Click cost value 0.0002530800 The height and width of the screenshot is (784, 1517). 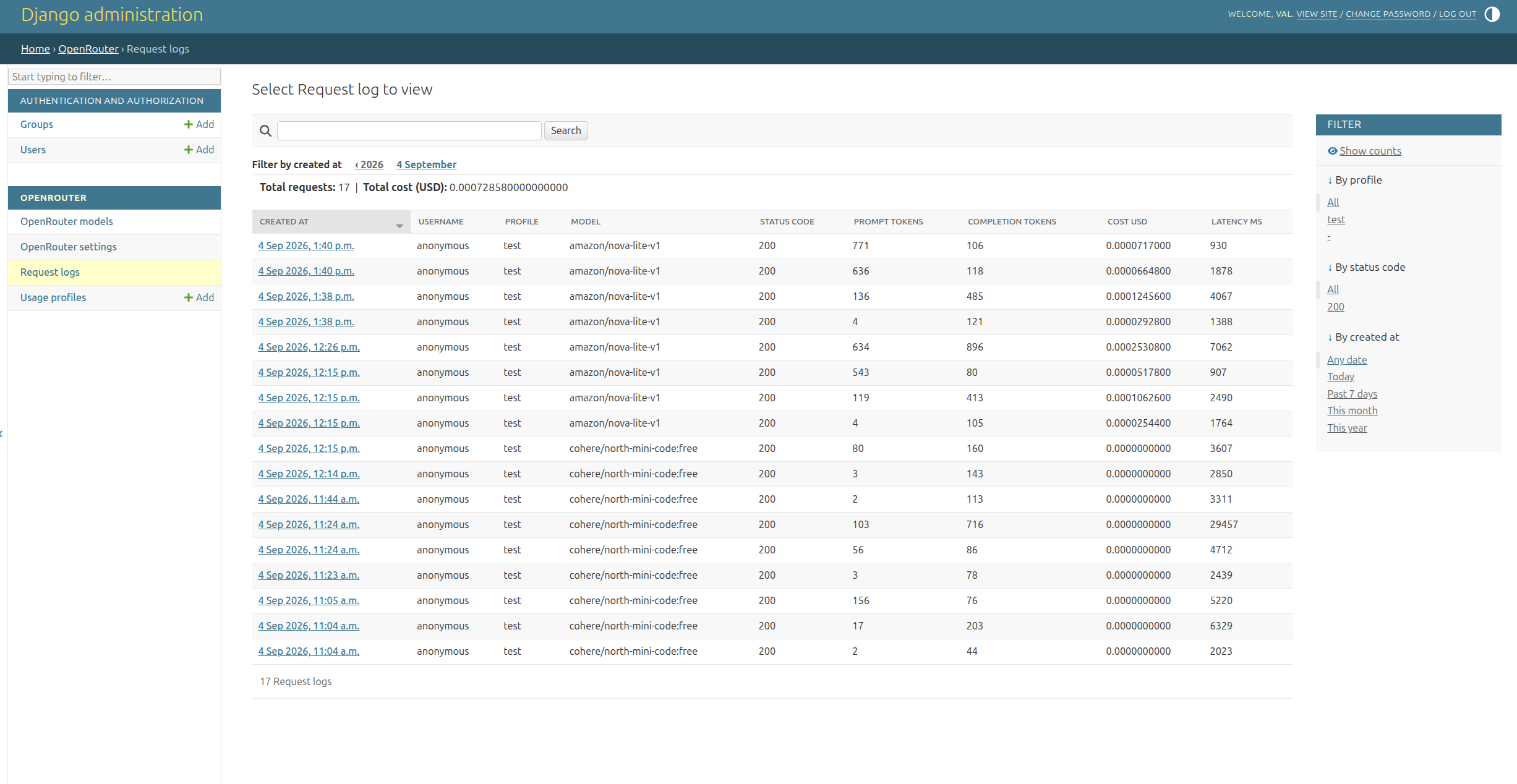[x=1138, y=347]
